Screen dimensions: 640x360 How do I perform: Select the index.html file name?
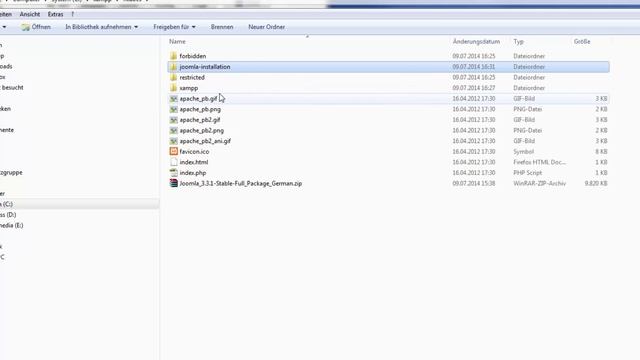tap(194, 162)
